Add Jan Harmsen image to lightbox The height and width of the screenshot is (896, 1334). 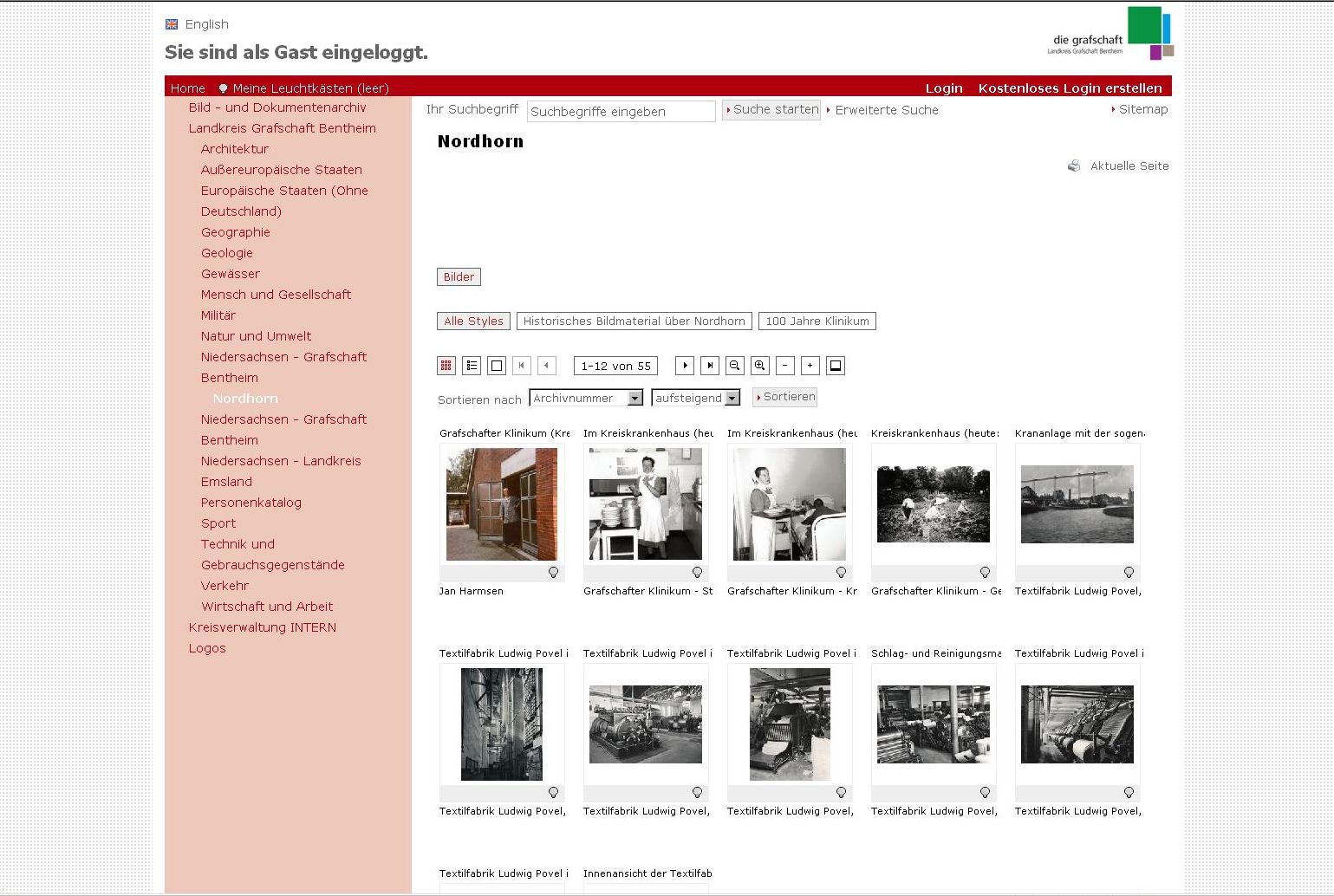553,573
